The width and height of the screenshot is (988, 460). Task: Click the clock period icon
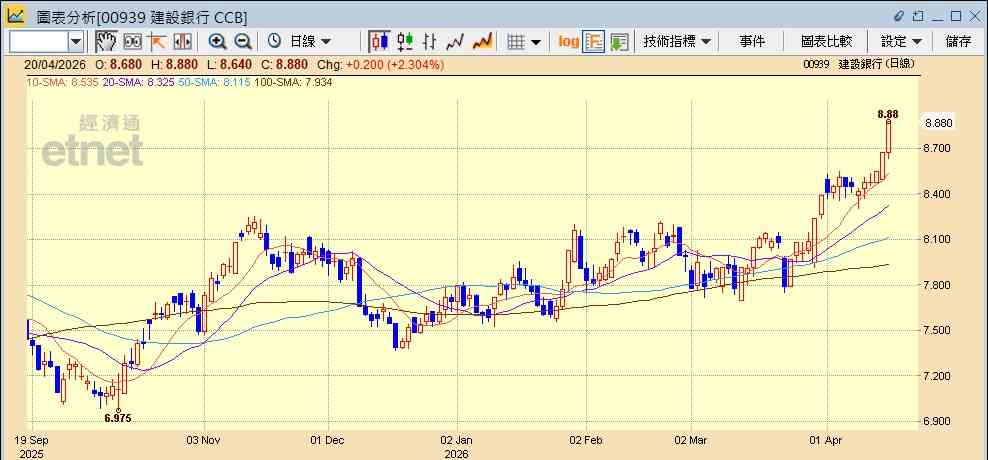274,42
